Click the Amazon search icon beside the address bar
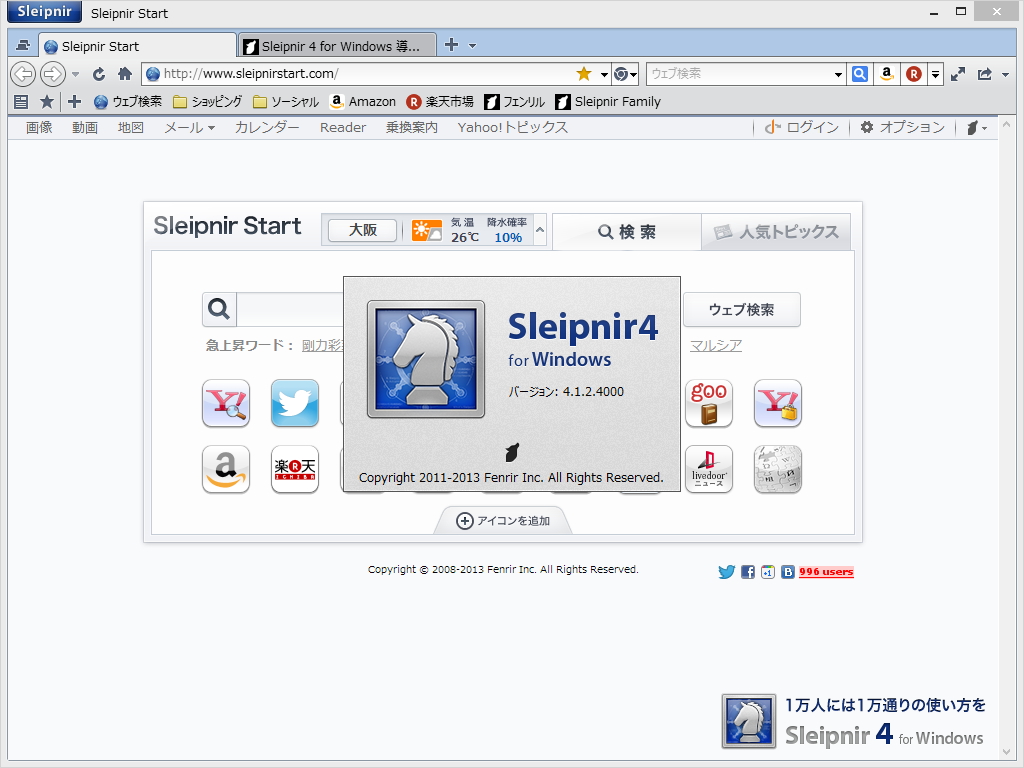 886,73
